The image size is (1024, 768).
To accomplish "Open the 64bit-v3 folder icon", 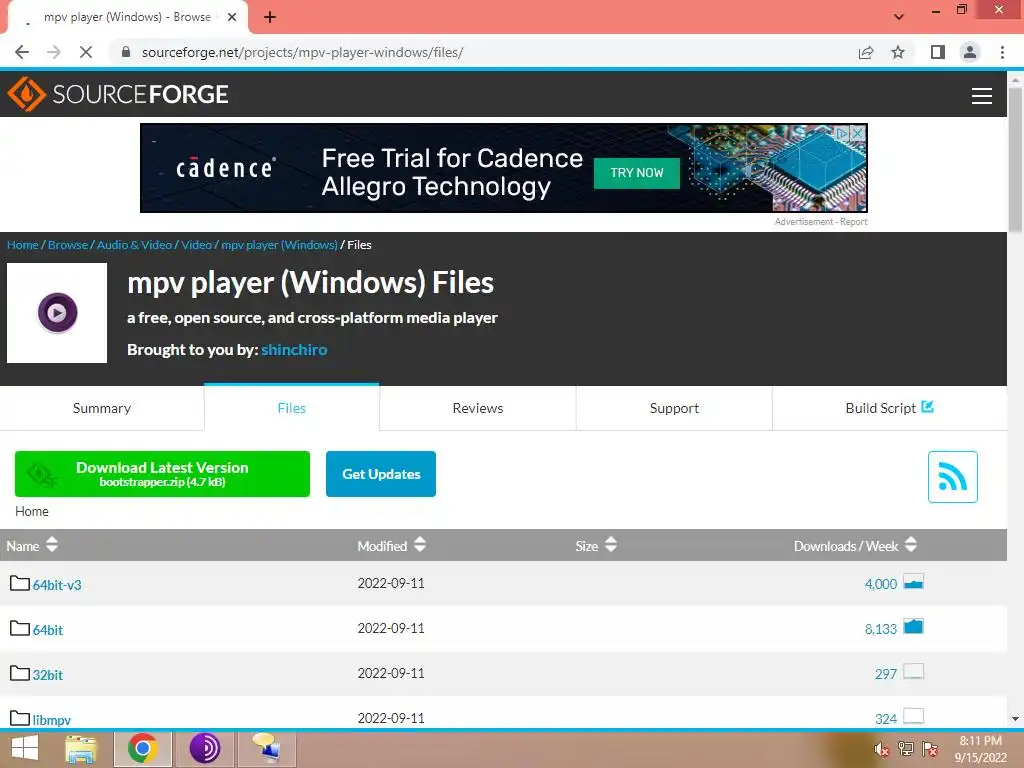I will coord(20,583).
